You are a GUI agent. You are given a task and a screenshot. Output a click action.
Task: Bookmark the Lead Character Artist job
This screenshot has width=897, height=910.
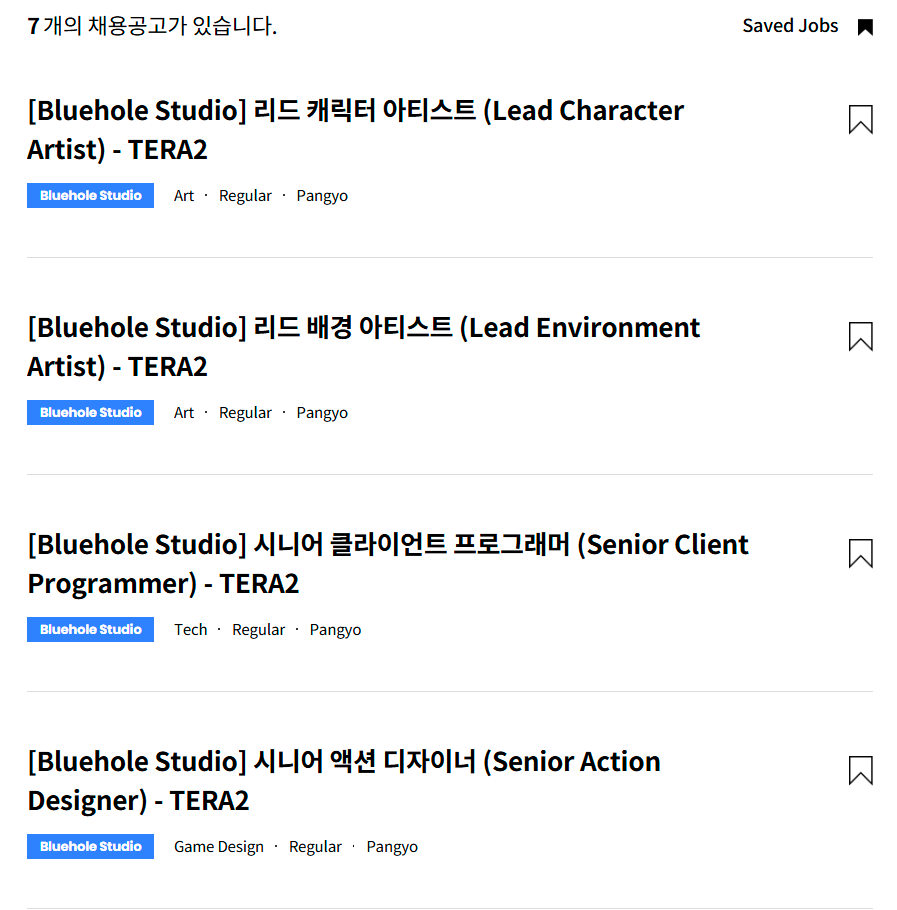tap(860, 119)
